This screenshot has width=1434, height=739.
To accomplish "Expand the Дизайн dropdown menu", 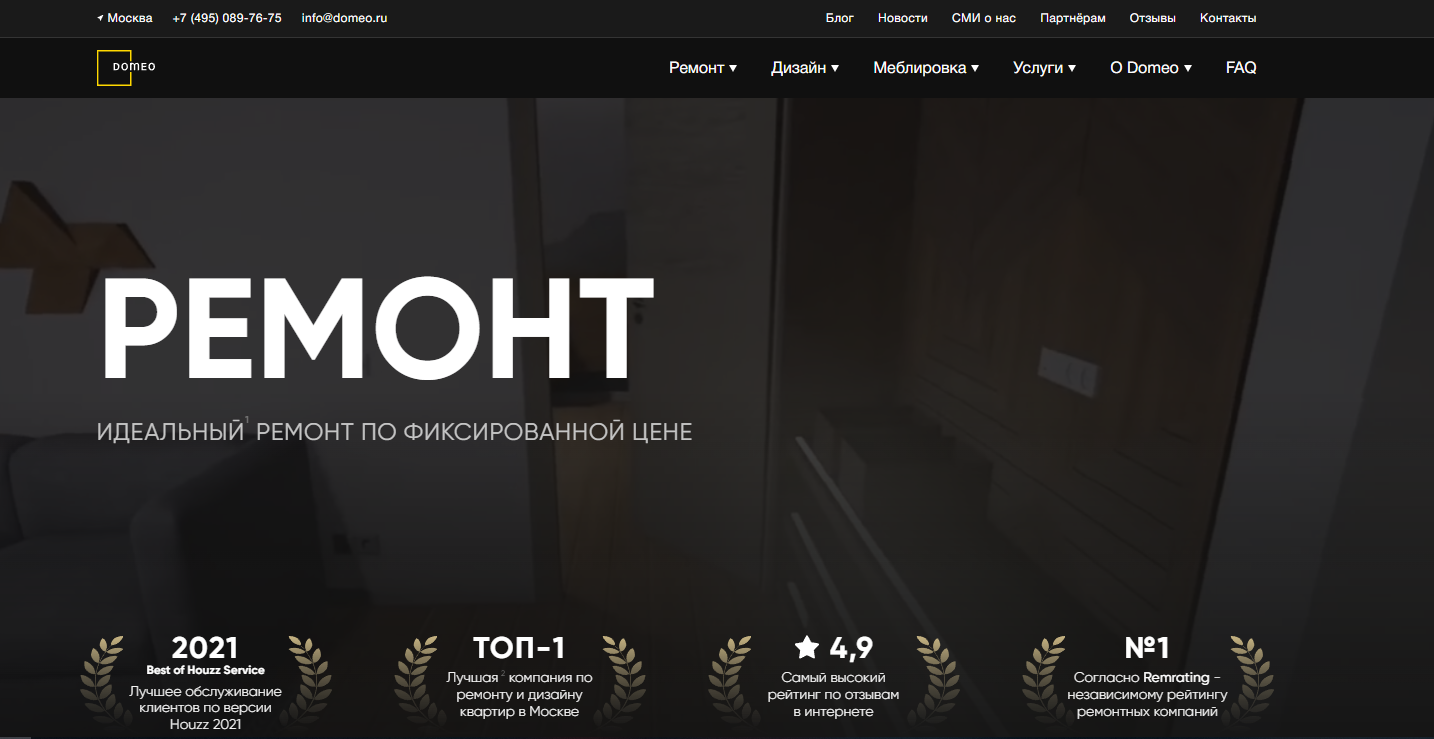I will [804, 68].
